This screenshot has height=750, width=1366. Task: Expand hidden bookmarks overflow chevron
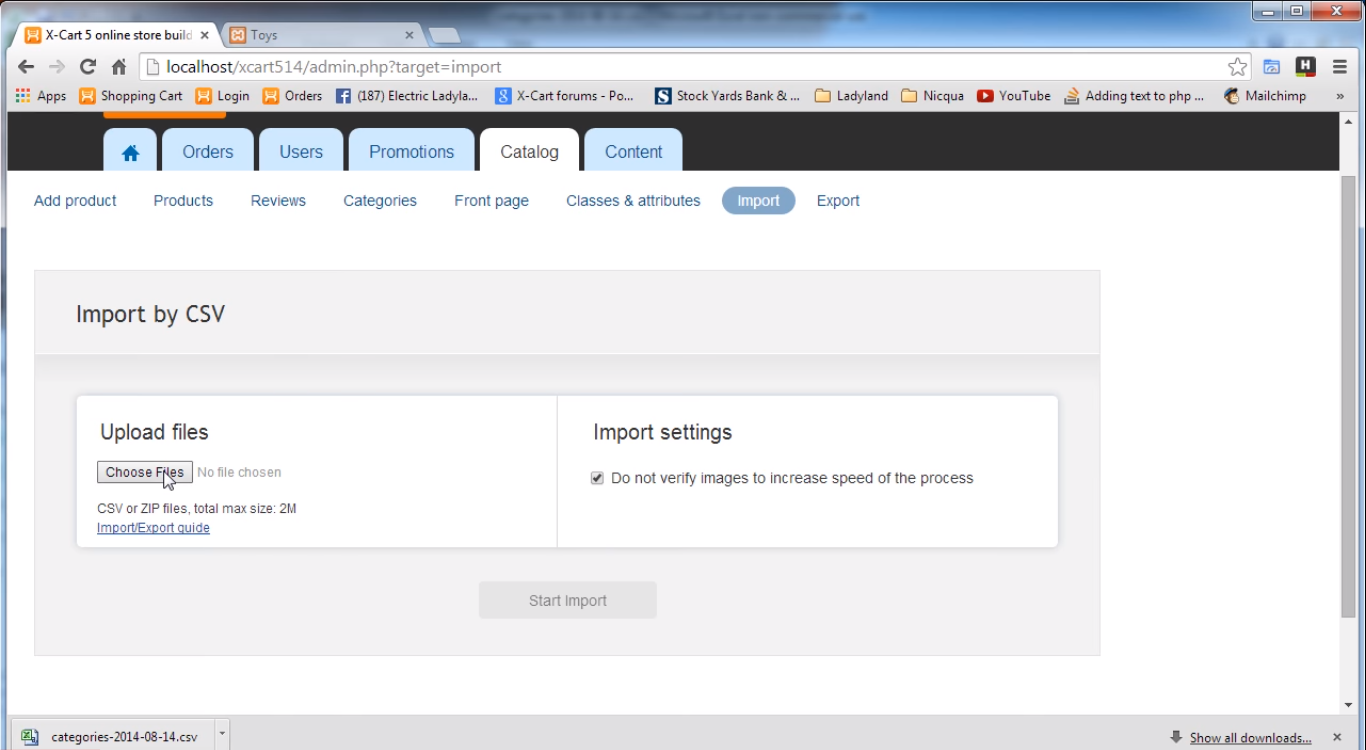coord(1340,96)
